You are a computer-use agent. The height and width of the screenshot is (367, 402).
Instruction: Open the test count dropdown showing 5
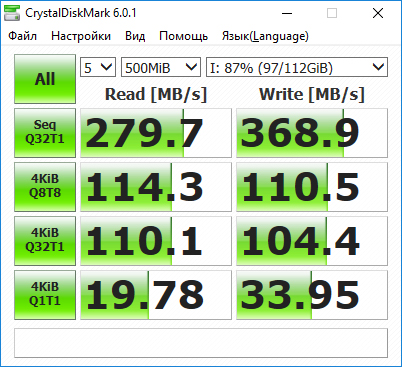tap(98, 67)
